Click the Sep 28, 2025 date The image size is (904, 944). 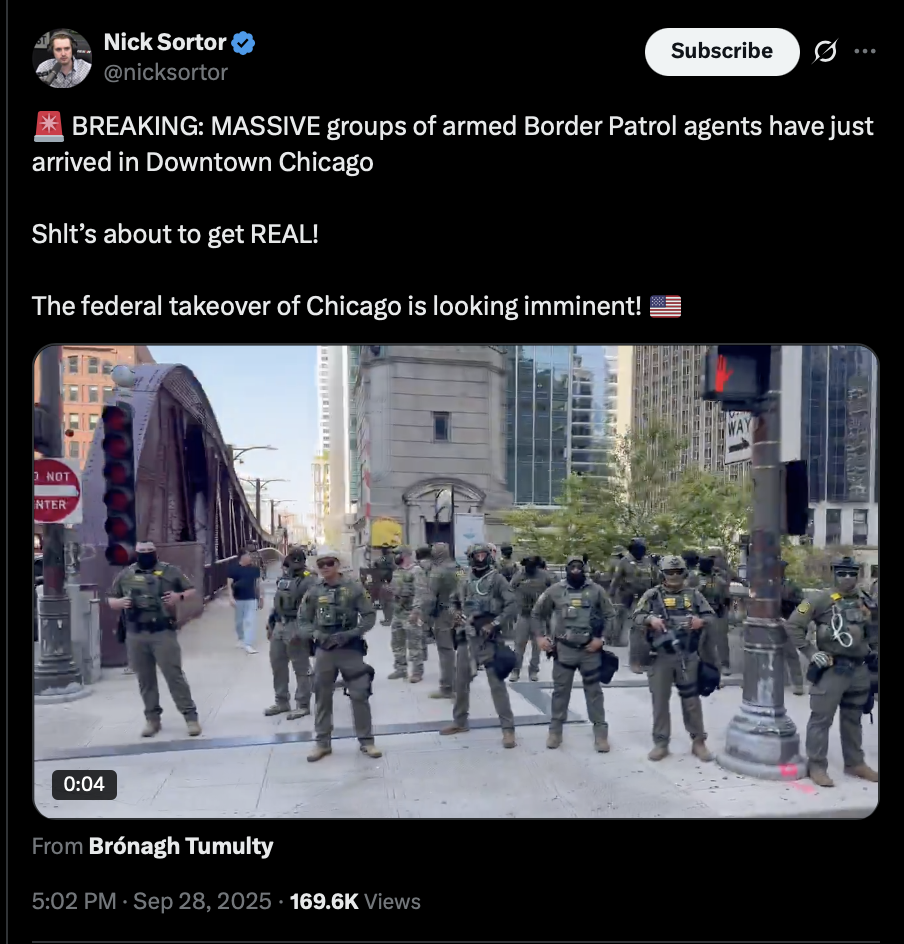point(202,901)
